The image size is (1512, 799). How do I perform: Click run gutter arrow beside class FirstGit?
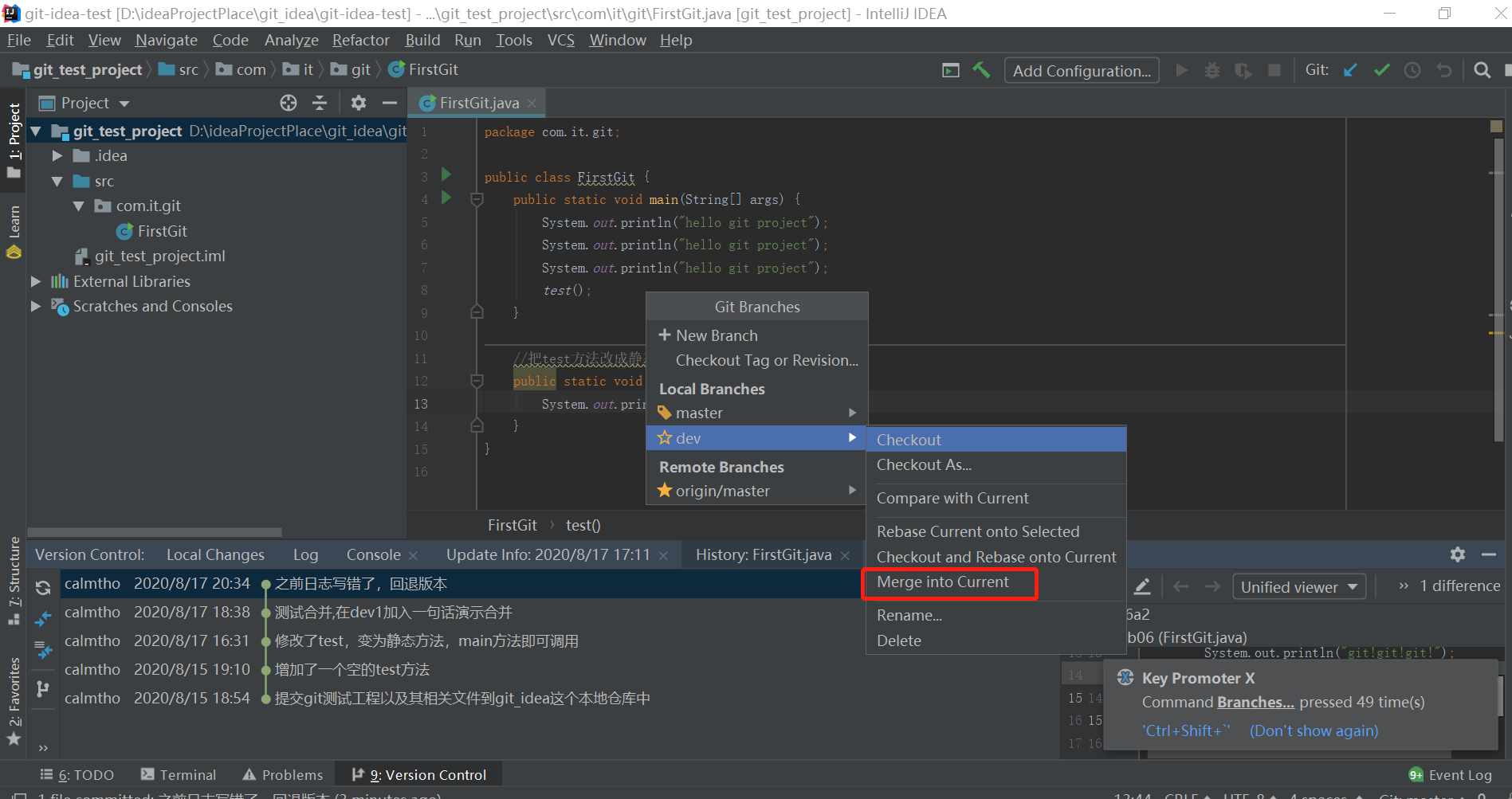[x=446, y=174]
